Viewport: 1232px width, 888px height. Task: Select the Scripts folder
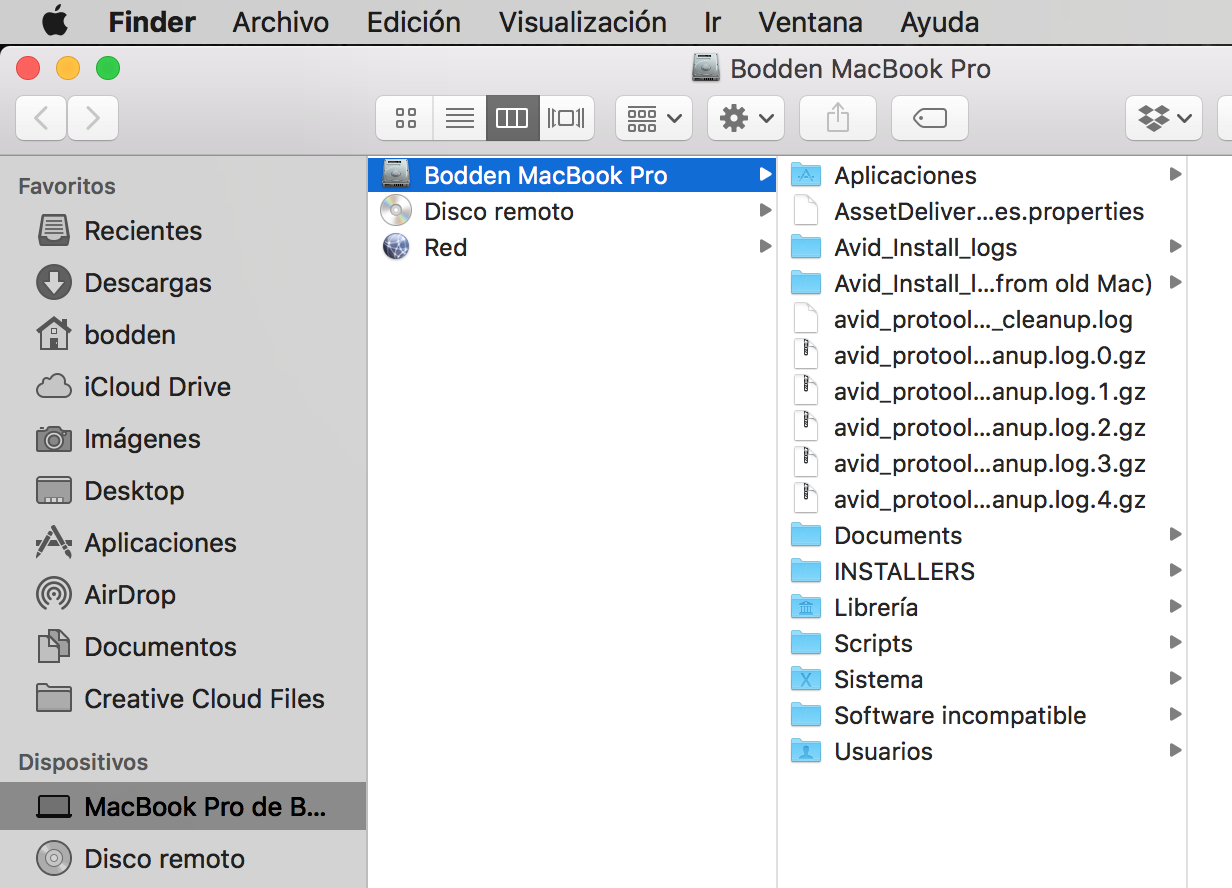(x=983, y=643)
